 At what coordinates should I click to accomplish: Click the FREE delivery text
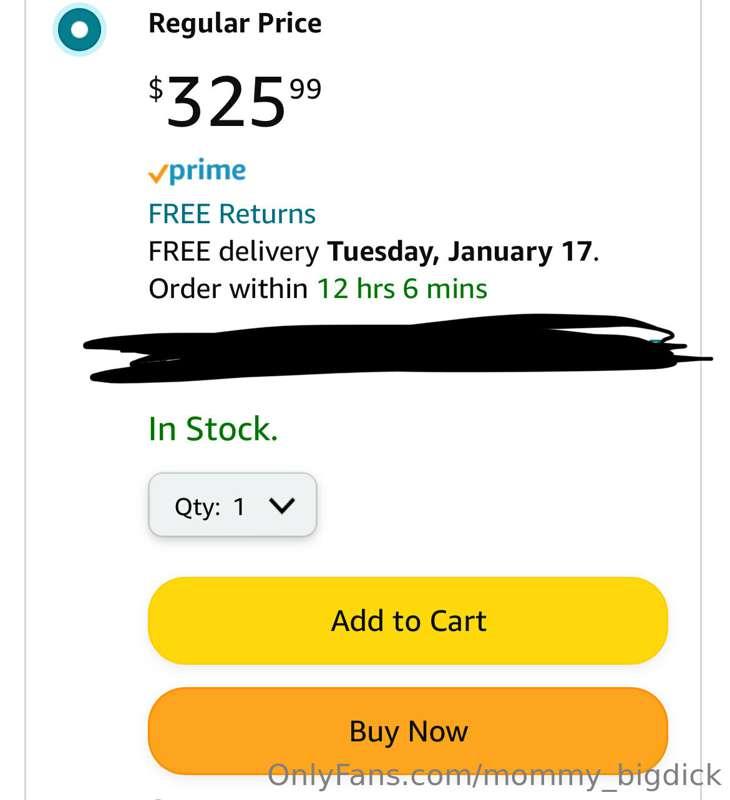[x=233, y=251]
